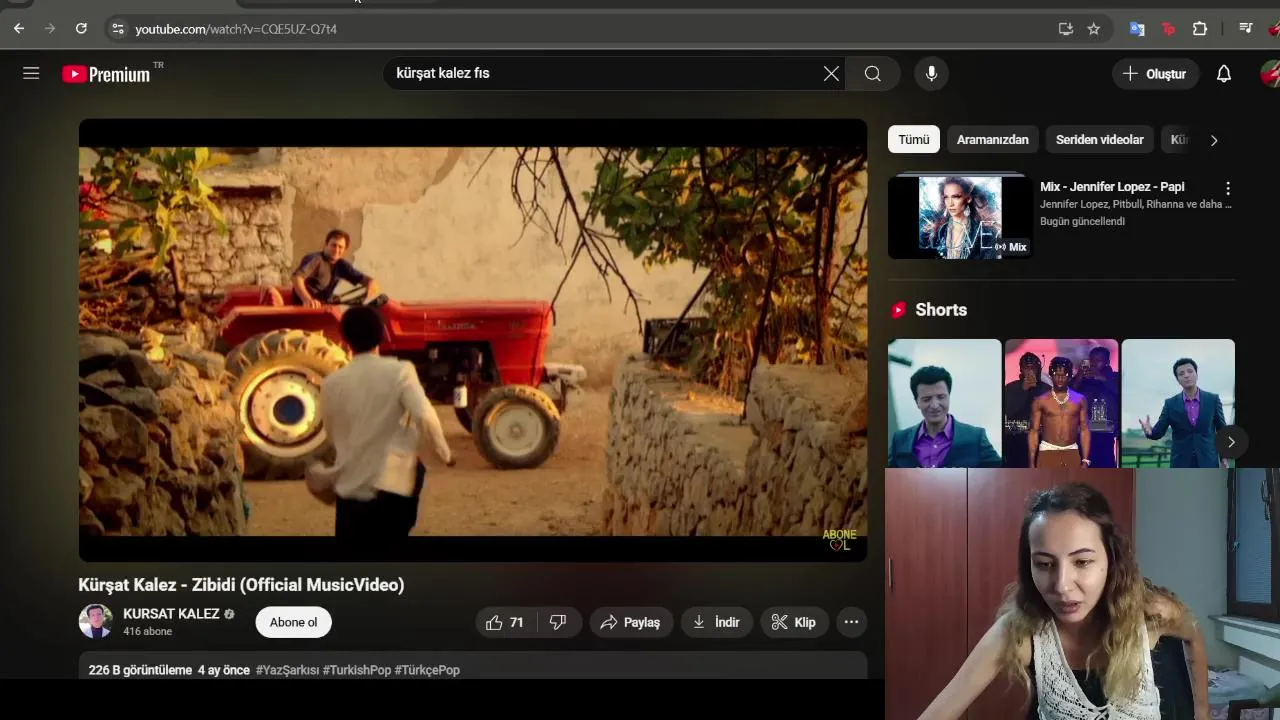Show next Shorts with arrow button
The width and height of the screenshot is (1280, 720).
click(x=1231, y=442)
